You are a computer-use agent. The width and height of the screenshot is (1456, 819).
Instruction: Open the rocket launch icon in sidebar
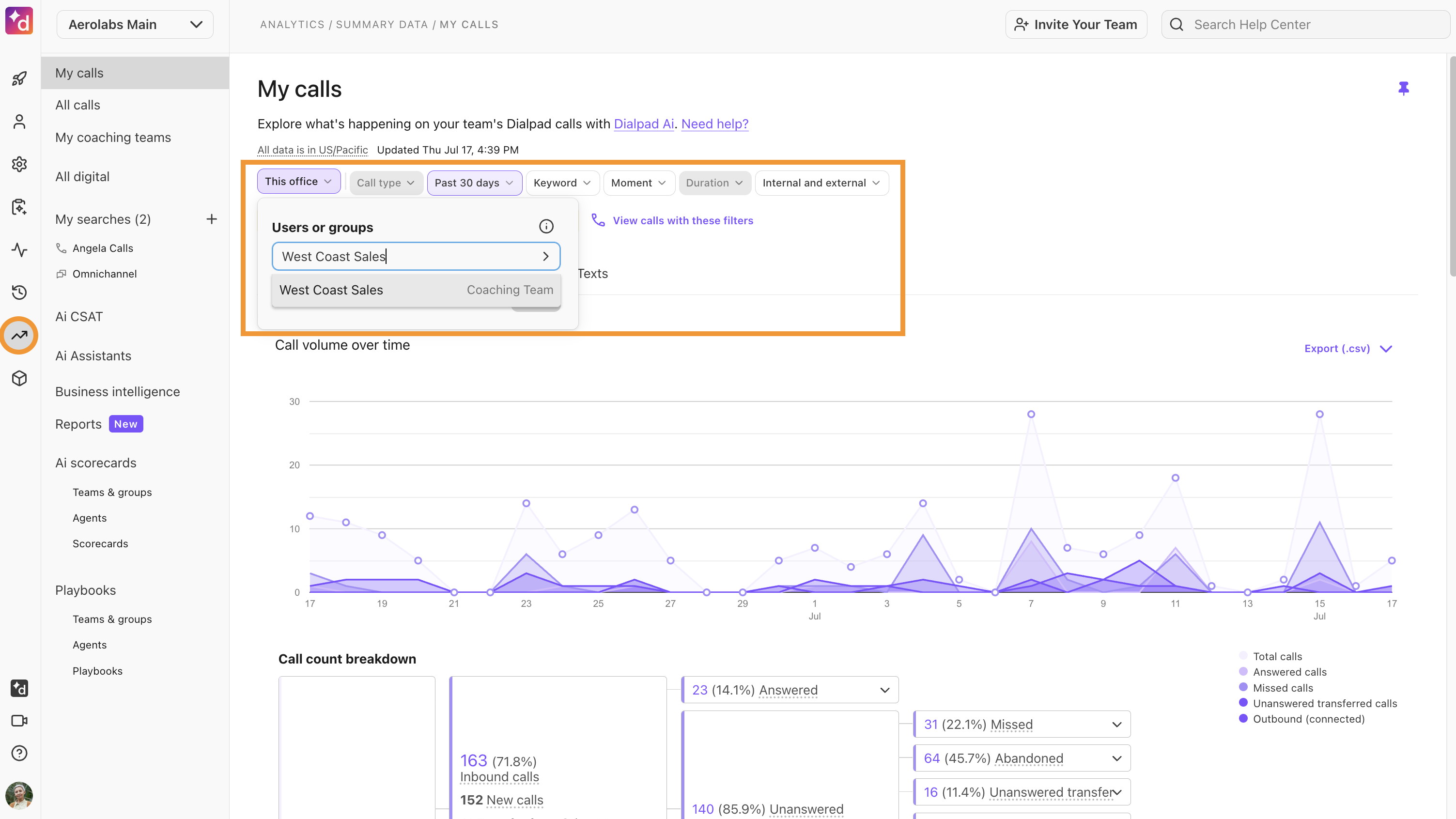[19, 78]
